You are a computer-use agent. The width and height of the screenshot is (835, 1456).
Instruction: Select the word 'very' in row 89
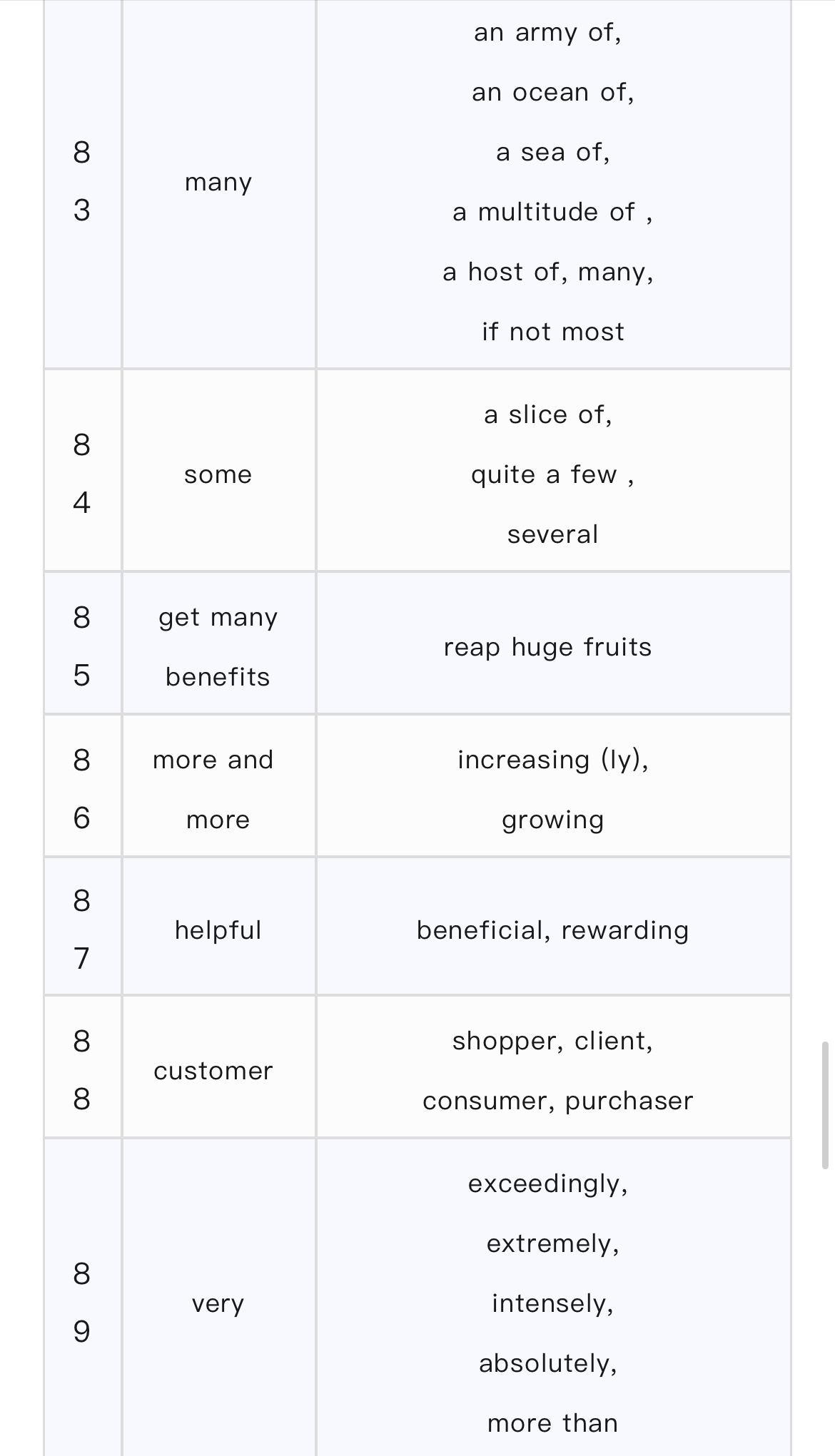click(218, 1304)
